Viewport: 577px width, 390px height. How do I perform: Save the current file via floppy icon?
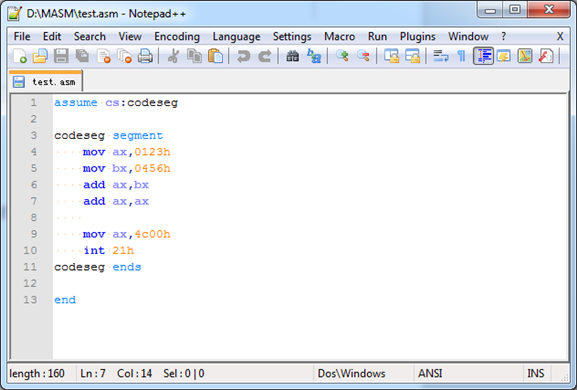(x=61, y=56)
